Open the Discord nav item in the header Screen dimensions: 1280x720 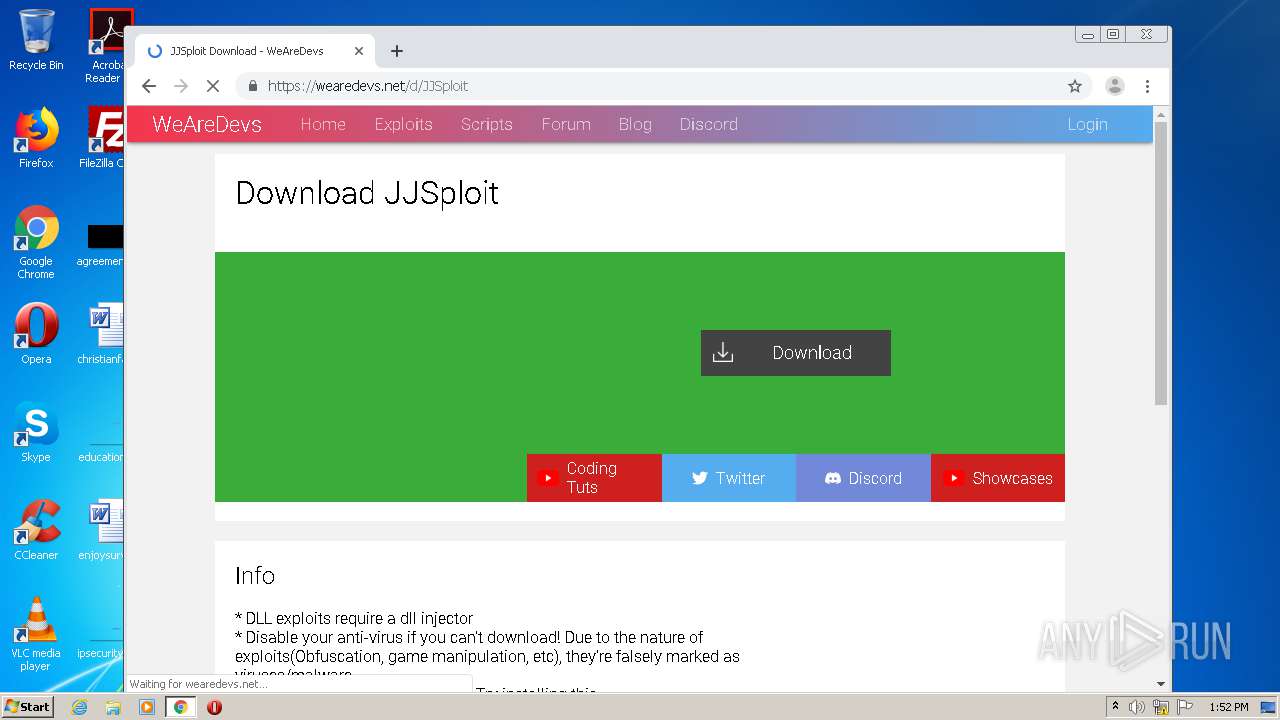point(708,124)
